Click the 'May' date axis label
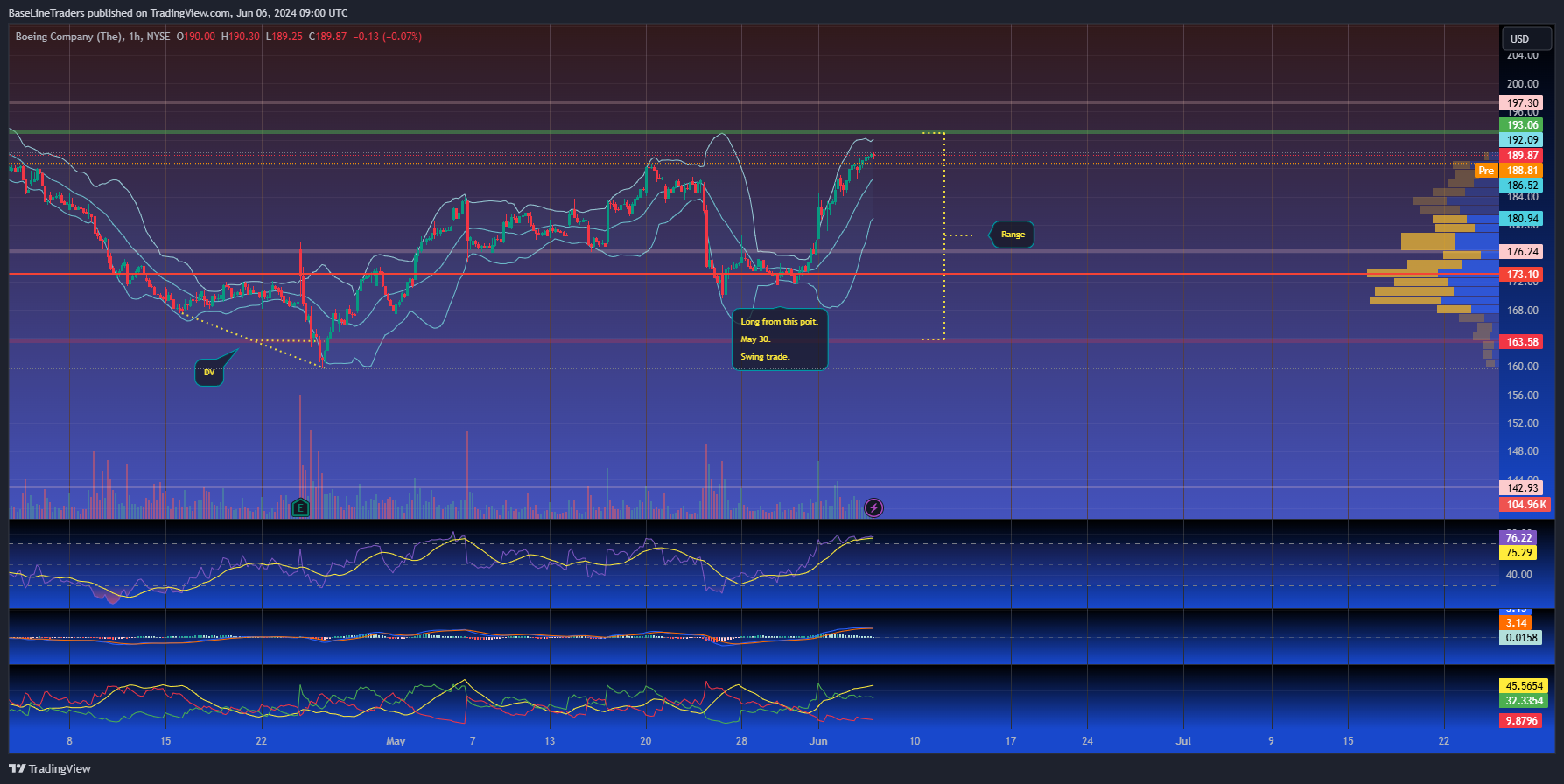The image size is (1564, 784). point(396,741)
